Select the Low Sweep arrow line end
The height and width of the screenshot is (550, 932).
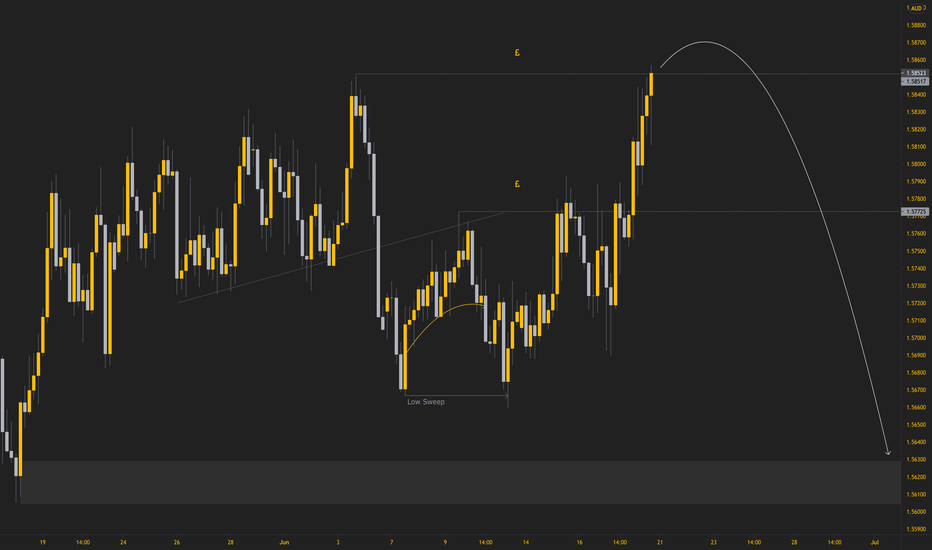tap(506, 395)
